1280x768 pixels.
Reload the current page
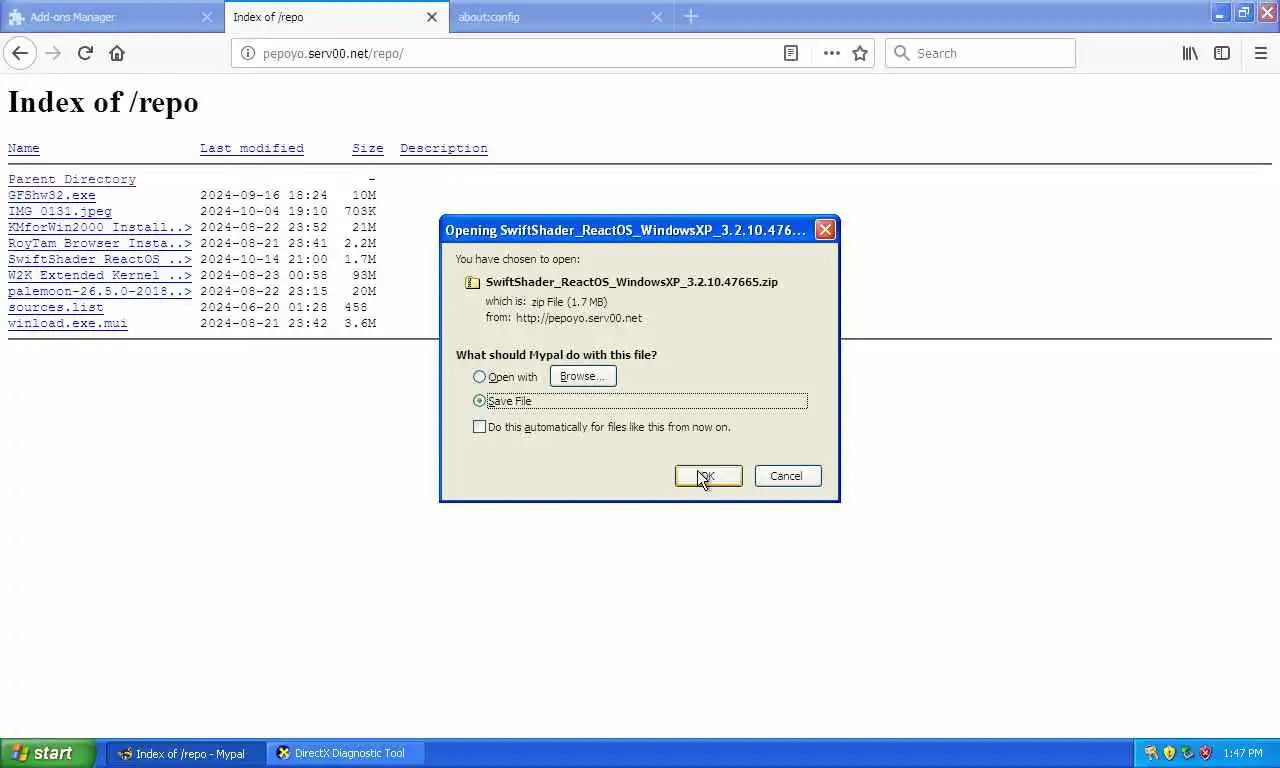tap(85, 53)
